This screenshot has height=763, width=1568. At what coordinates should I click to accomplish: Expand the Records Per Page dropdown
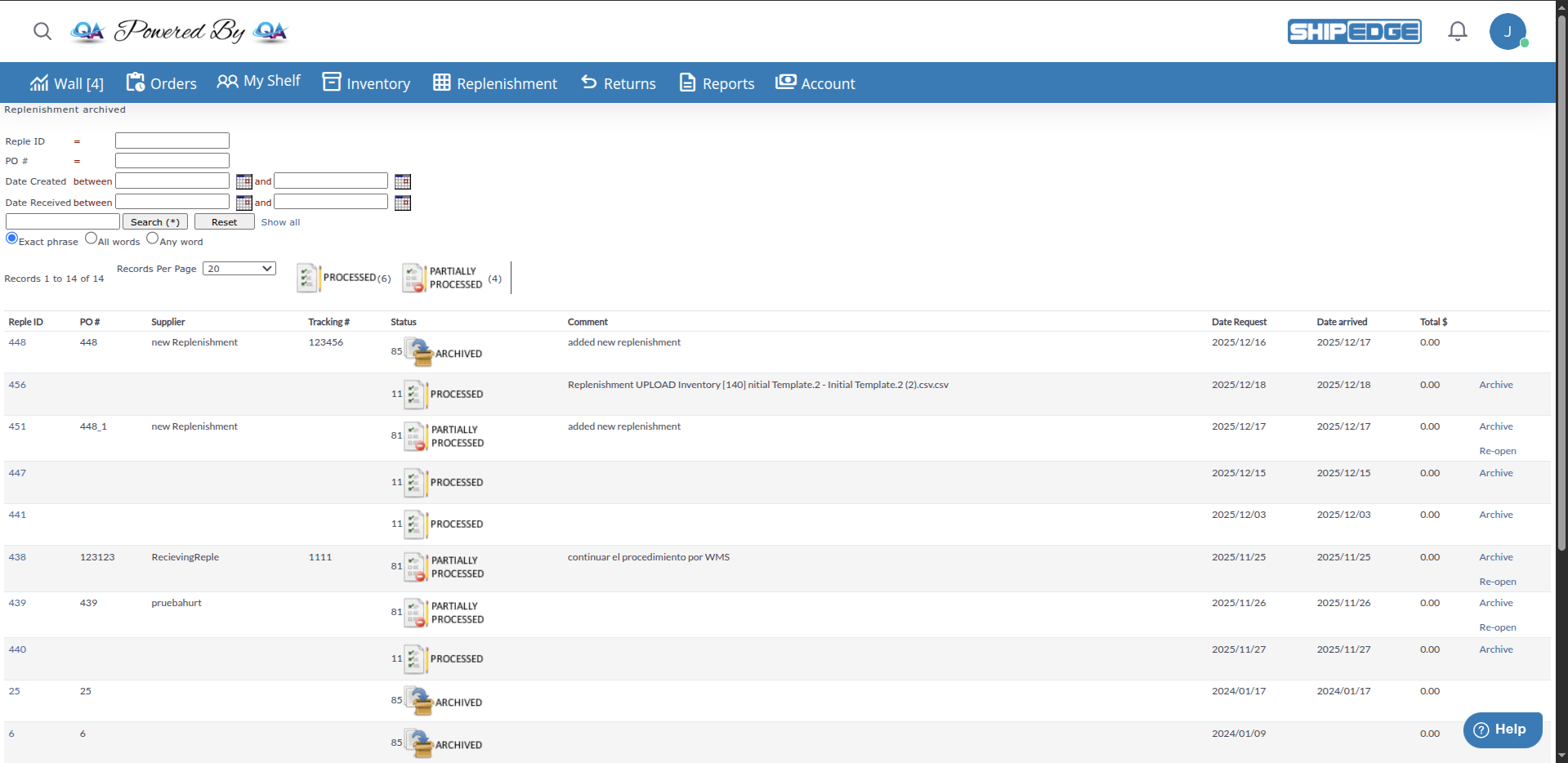coord(239,269)
